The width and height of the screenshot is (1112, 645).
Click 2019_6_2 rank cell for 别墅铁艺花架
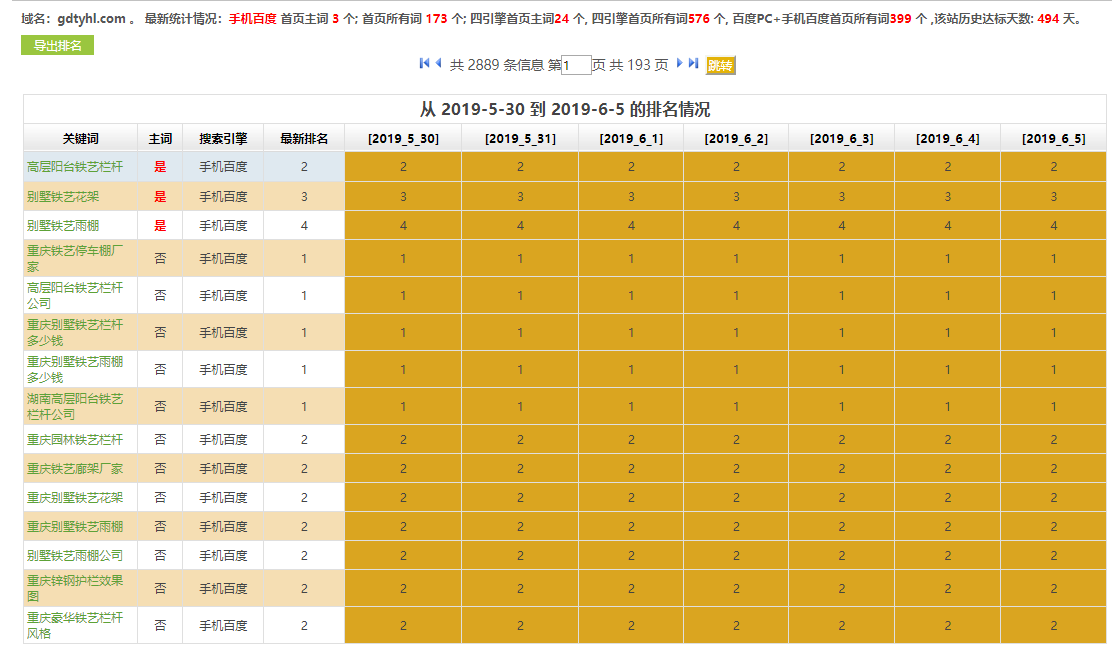(736, 197)
